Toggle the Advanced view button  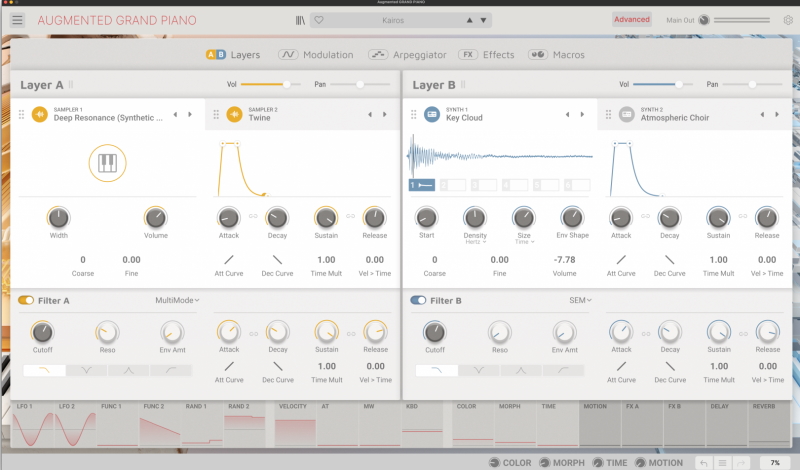pos(632,19)
